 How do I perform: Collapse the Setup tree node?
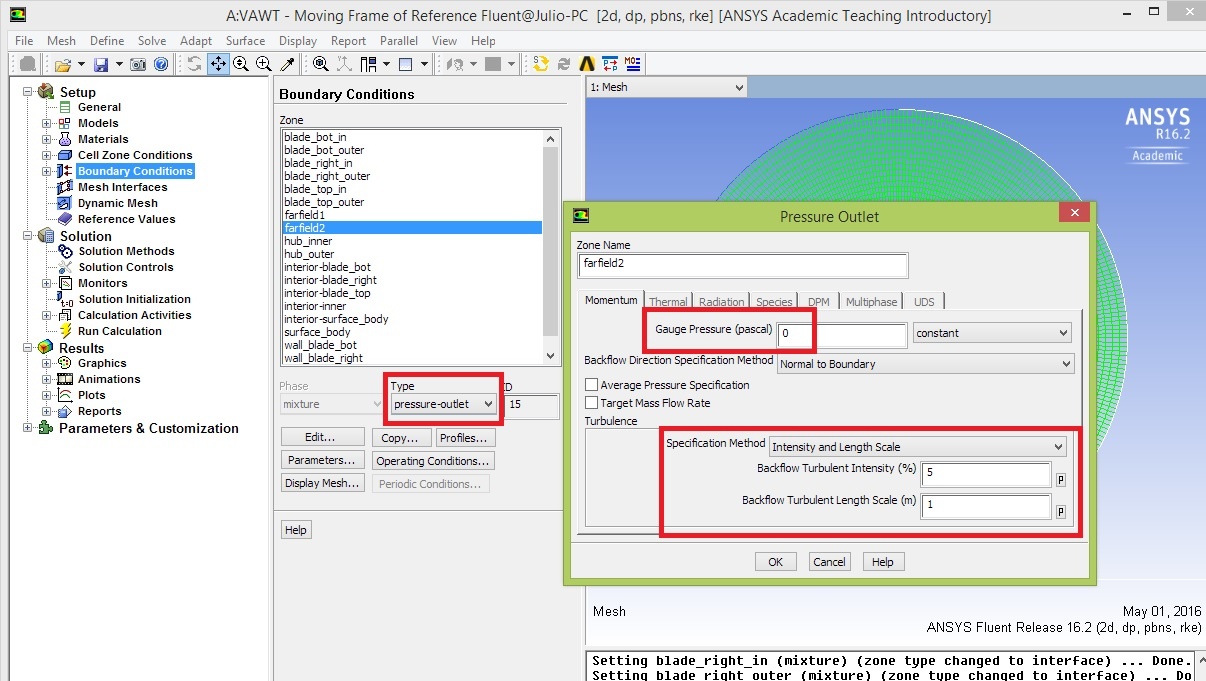[27, 92]
